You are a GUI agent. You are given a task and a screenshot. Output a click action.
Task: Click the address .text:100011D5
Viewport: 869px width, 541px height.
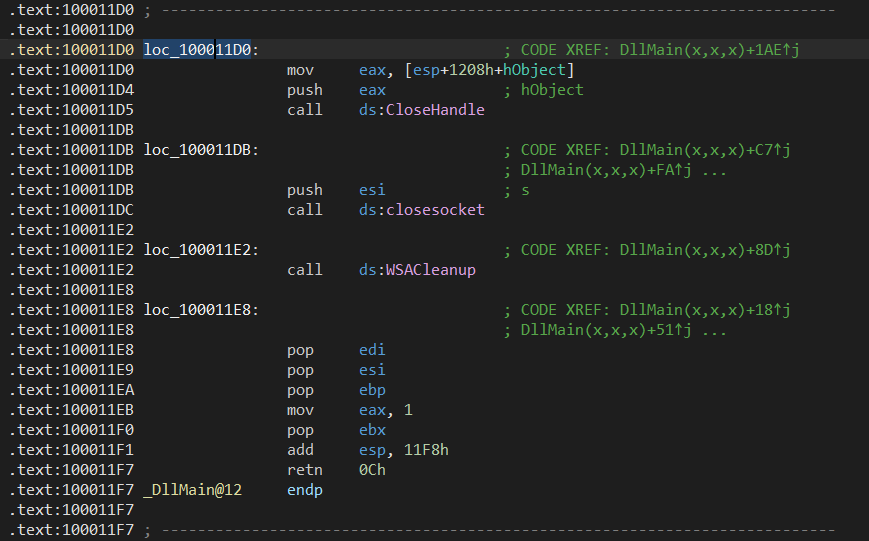coord(71,110)
